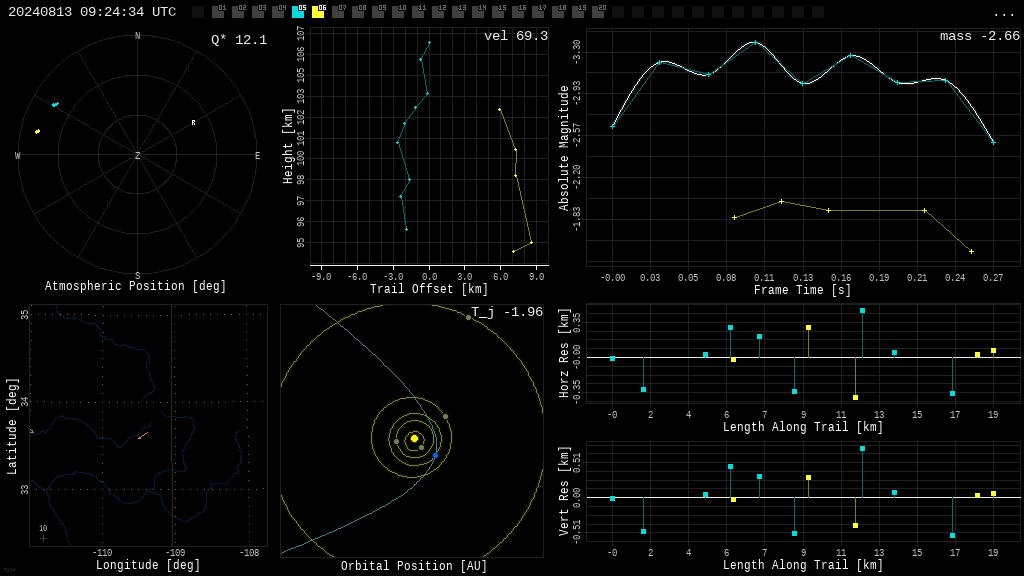The height and width of the screenshot is (576, 1024).
Task: Click the station 20 indicator box
Action: click(x=598, y=11)
